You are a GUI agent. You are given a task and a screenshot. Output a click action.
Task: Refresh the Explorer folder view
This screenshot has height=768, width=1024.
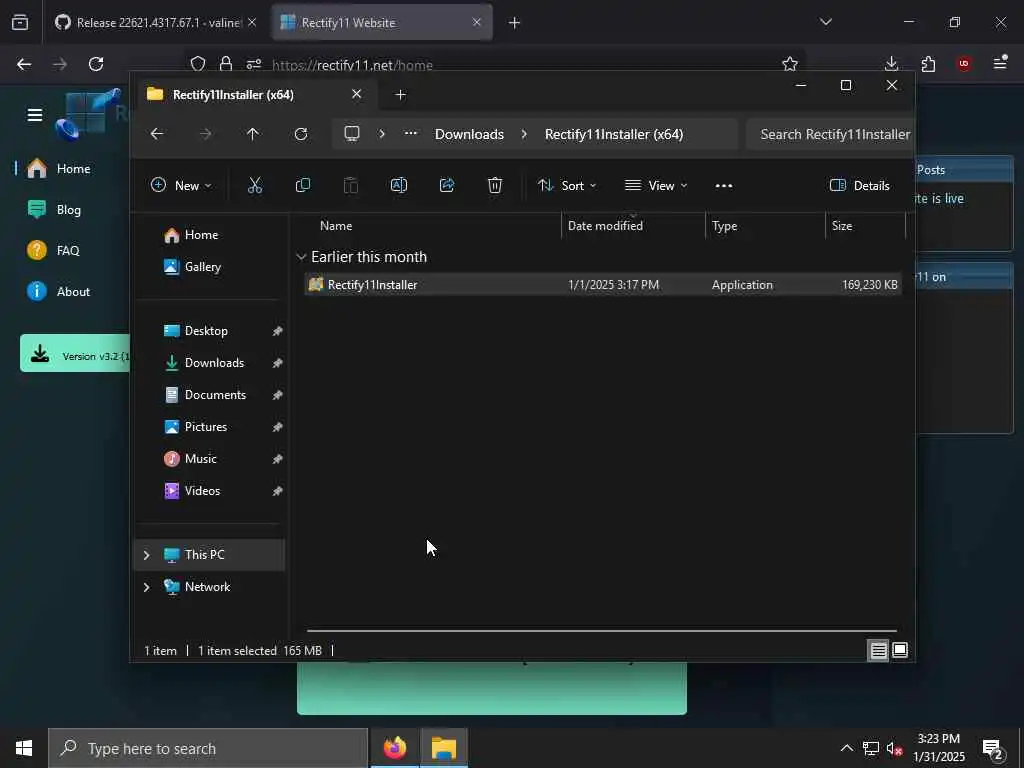tap(301, 134)
